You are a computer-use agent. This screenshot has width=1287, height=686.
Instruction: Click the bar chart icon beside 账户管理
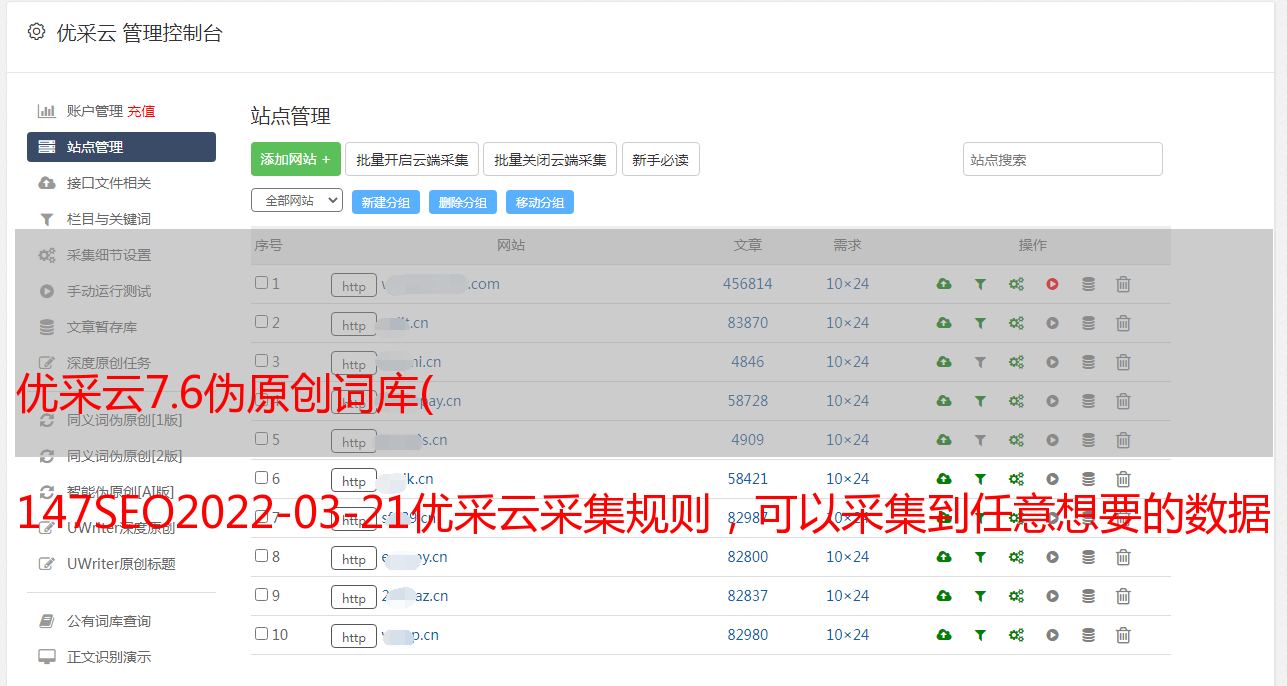point(46,111)
